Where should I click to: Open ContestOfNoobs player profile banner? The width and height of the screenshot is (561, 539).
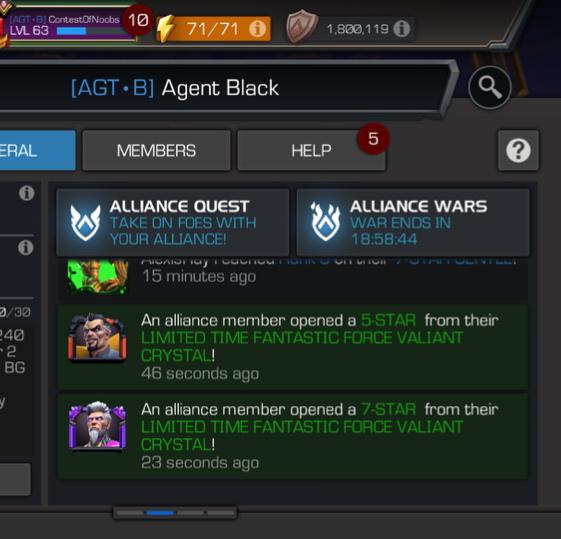(x=70, y=25)
